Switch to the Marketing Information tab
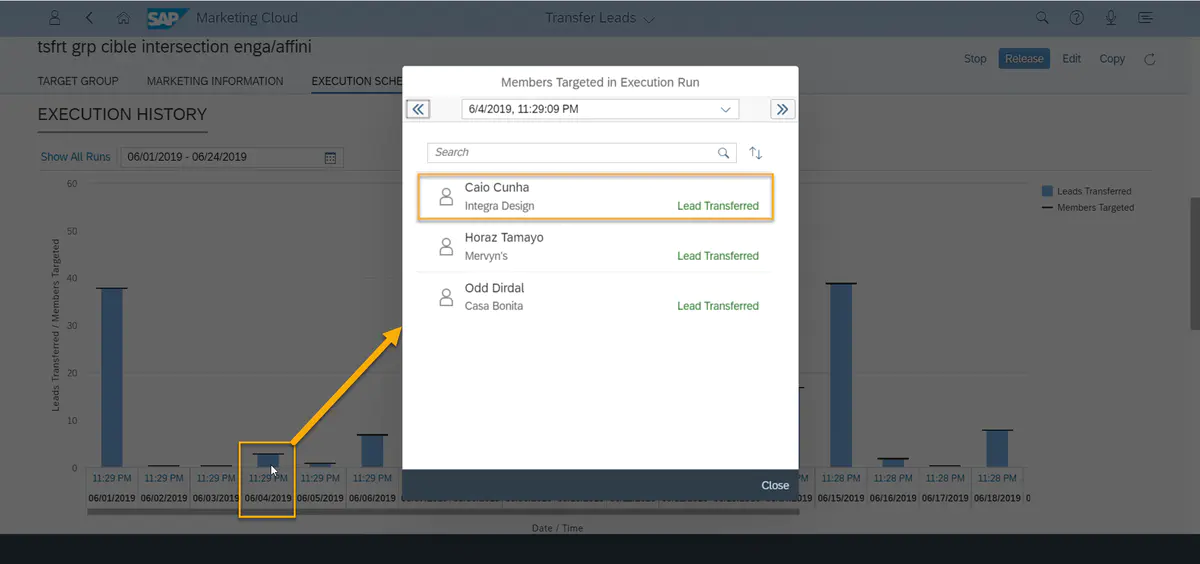1200x564 pixels. click(215, 81)
